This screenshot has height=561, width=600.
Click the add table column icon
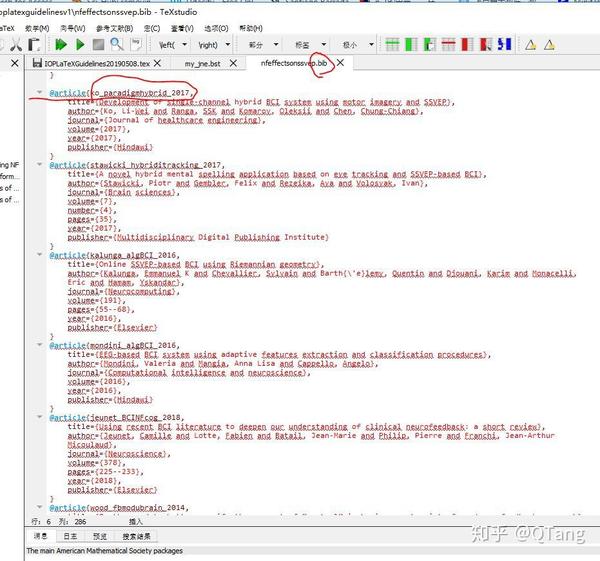(x=411, y=45)
